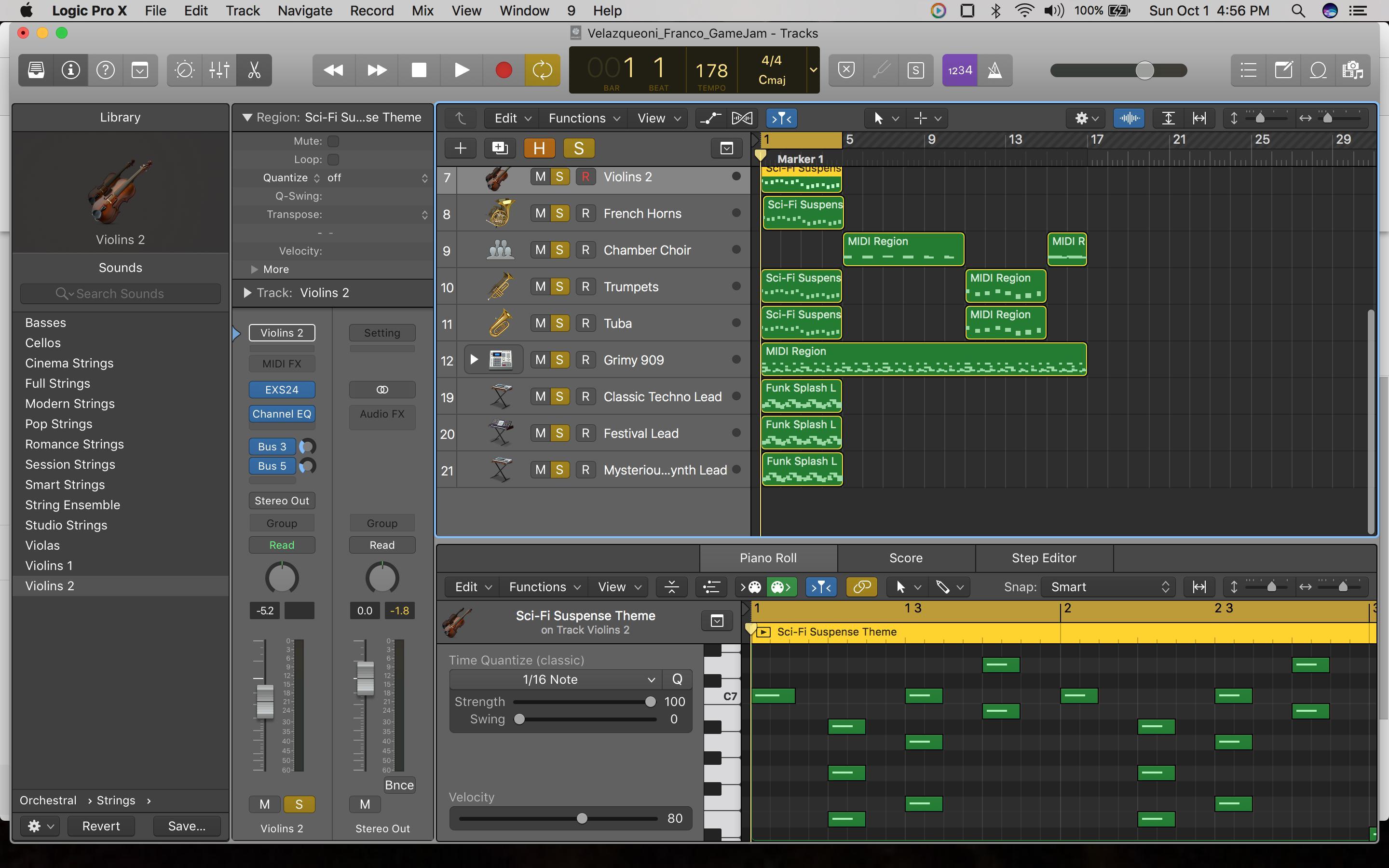Screen dimensions: 1389x868
Task: Solo the French Horns track
Action: (559, 214)
